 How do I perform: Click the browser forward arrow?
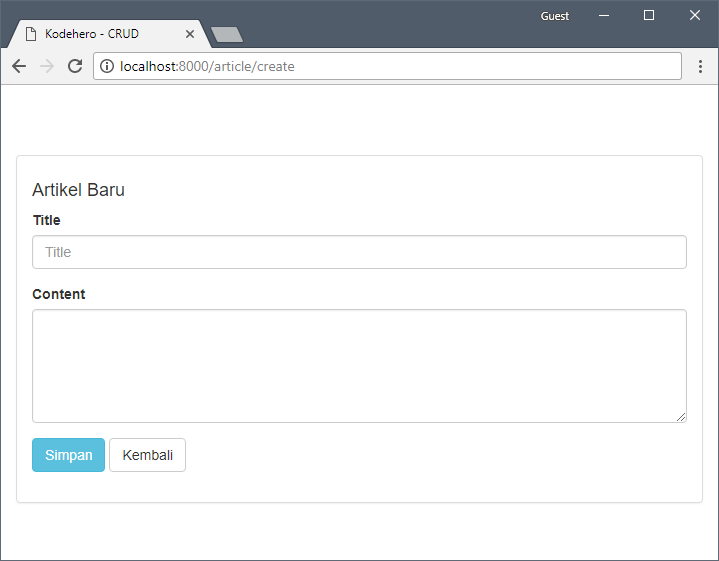coord(47,66)
